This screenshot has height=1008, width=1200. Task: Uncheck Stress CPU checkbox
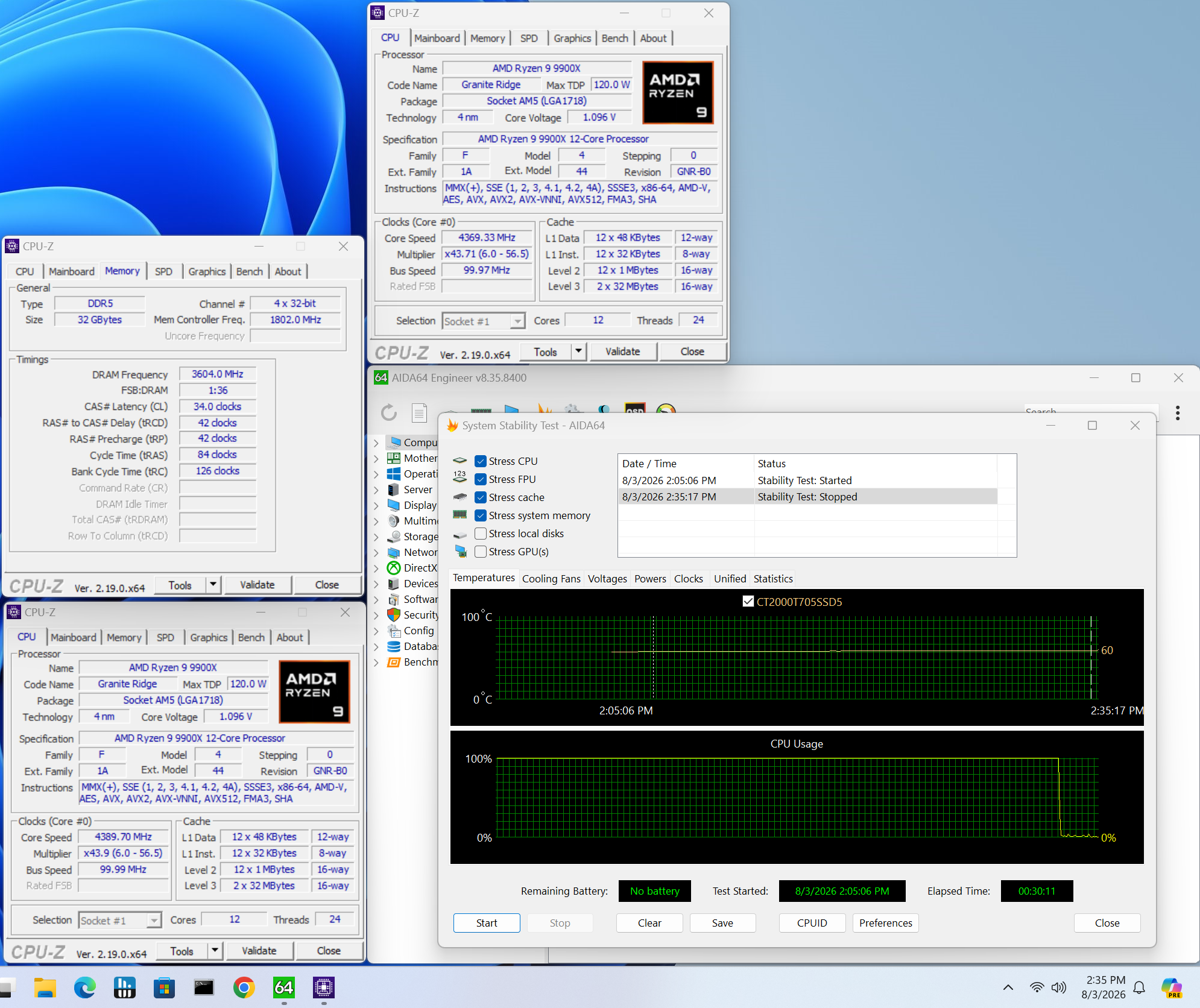(480, 461)
